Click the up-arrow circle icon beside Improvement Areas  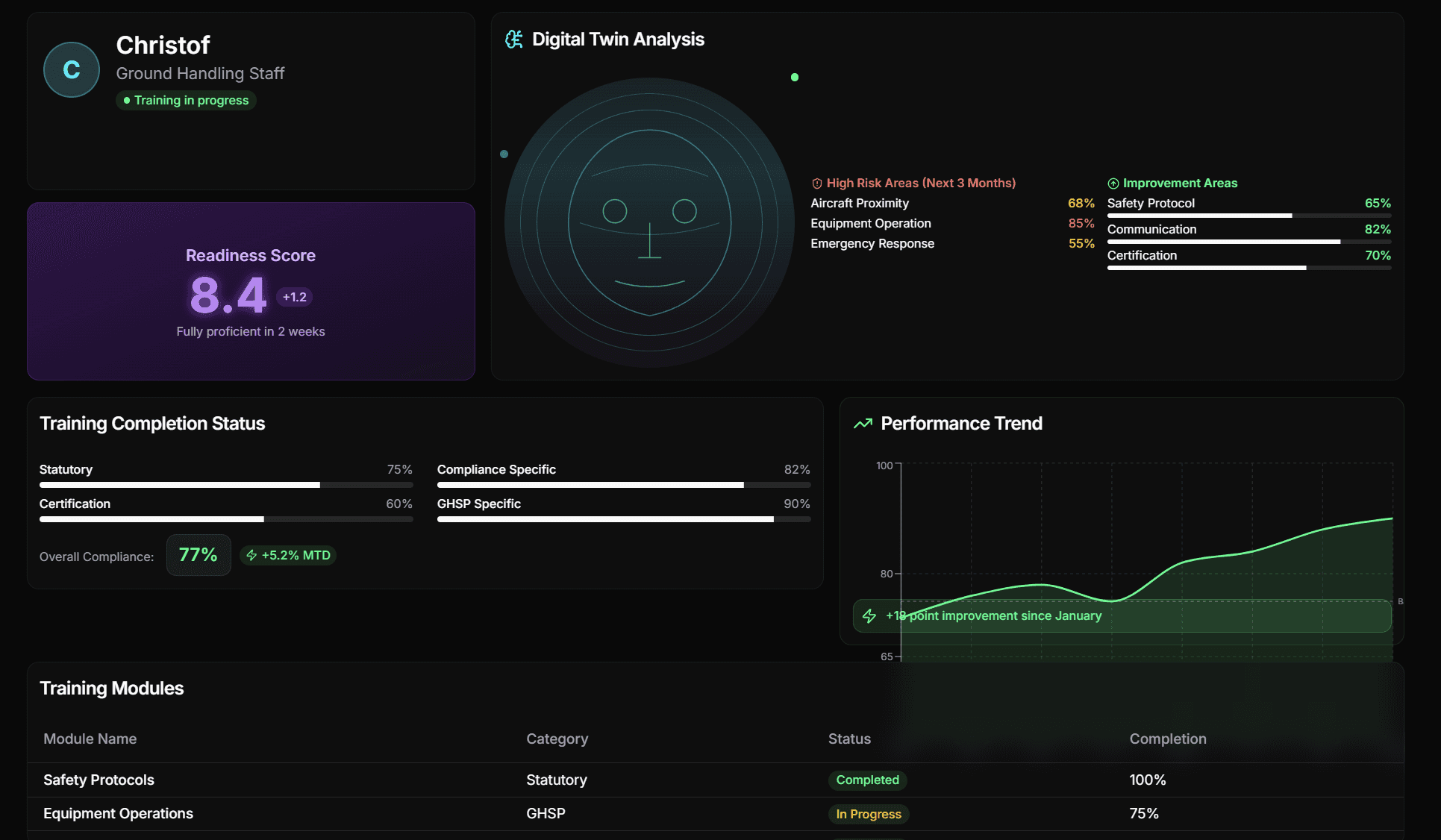pyautogui.click(x=1113, y=184)
